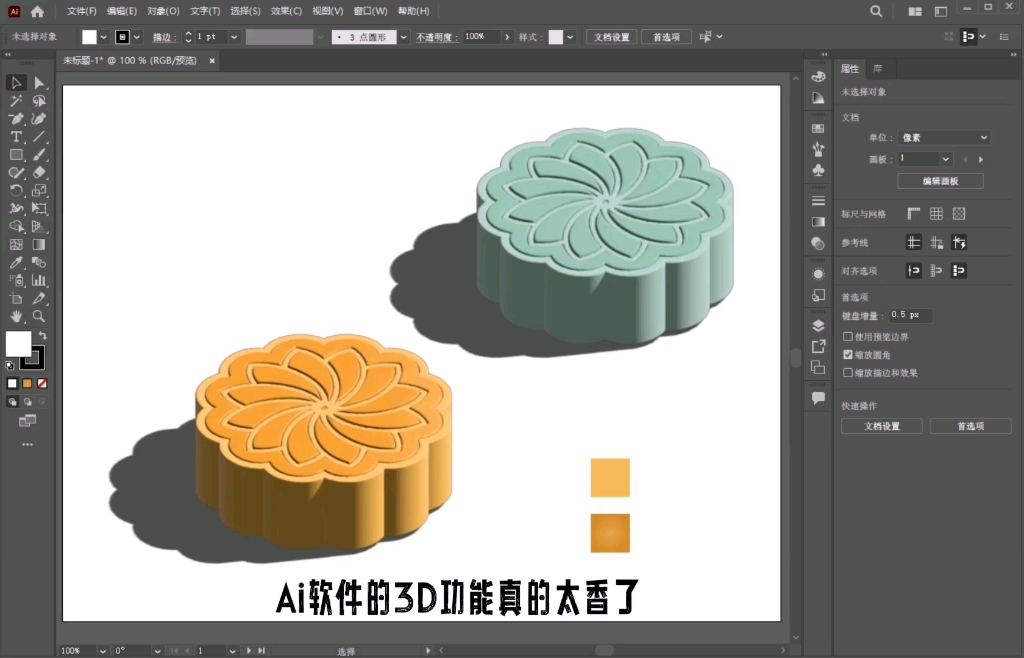The height and width of the screenshot is (658, 1024).
Task: Select the Hand tool
Action: (16, 316)
